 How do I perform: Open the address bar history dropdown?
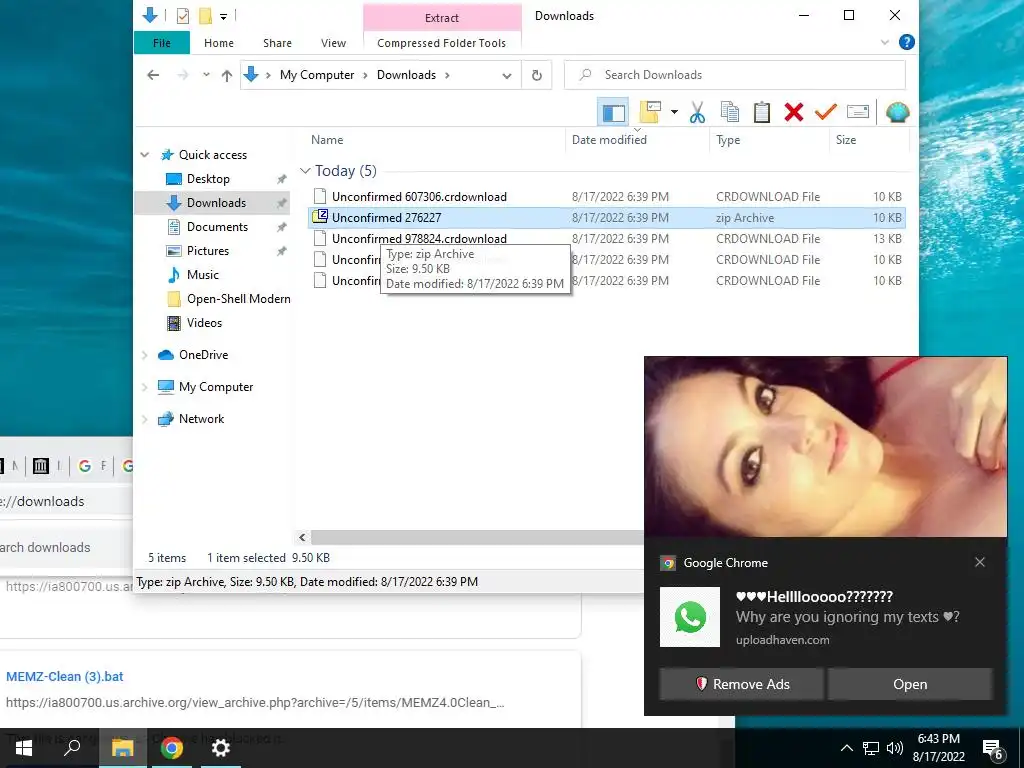click(506, 76)
